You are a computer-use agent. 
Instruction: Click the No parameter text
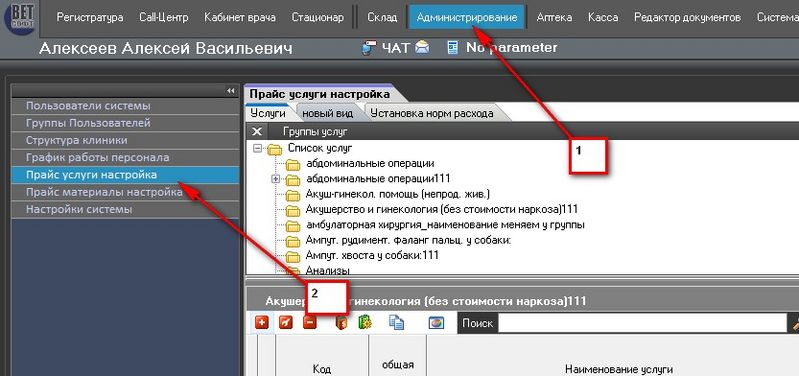point(512,48)
